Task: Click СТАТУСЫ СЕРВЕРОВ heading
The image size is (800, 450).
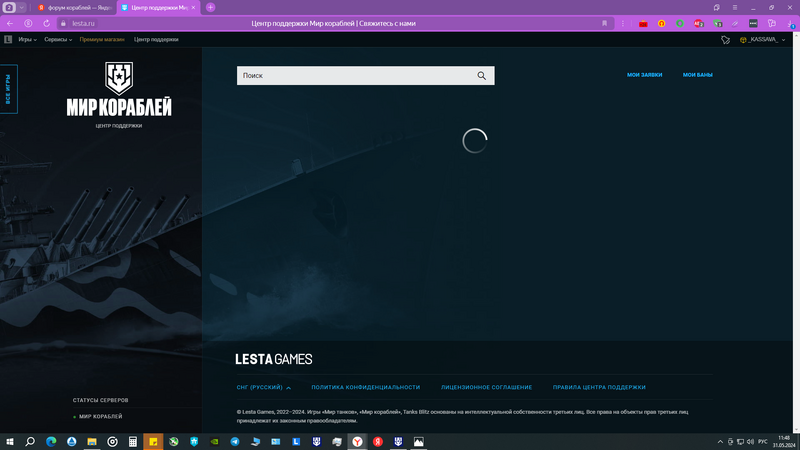Action: [101, 400]
